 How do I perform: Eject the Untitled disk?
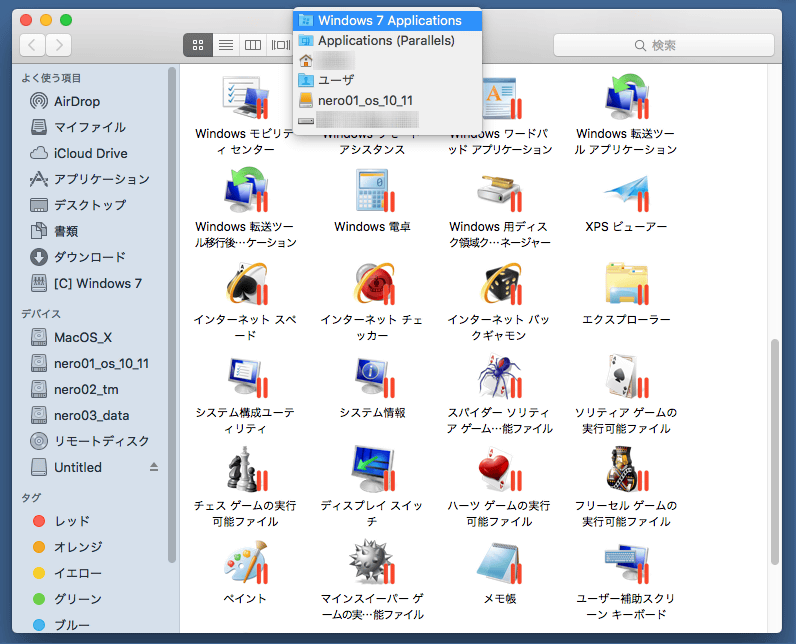tap(154, 467)
